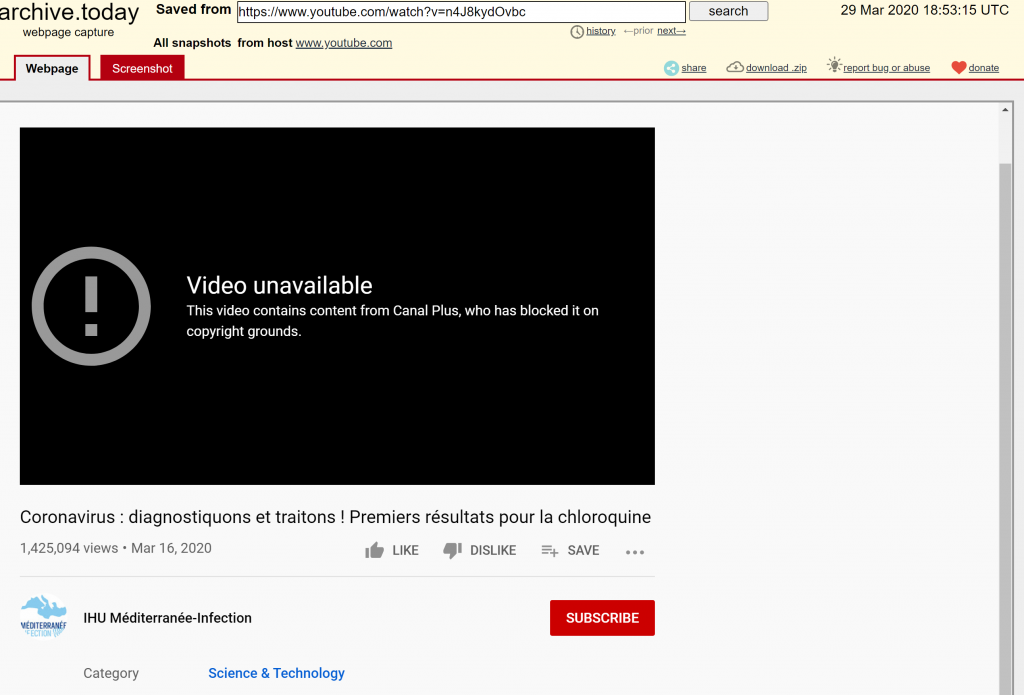The height and width of the screenshot is (695, 1024).
Task: Click the lightbulb report bug icon
Action: pos(834,65)
